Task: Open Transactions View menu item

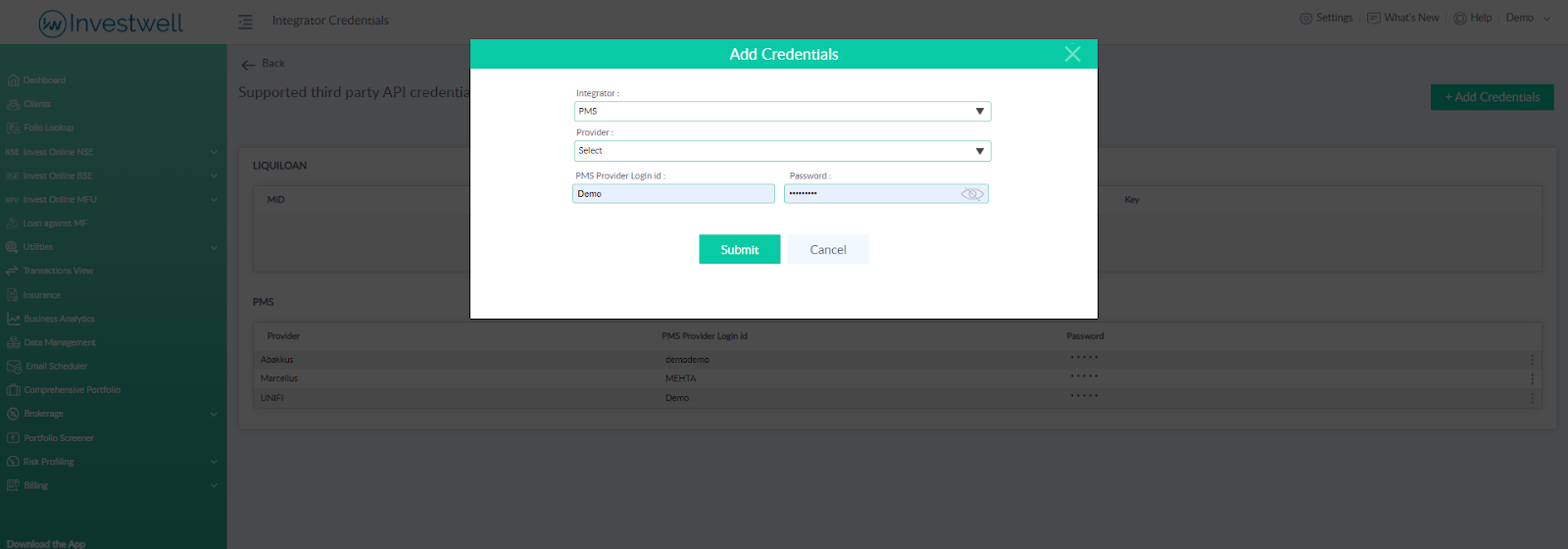Action: (58, 271)
